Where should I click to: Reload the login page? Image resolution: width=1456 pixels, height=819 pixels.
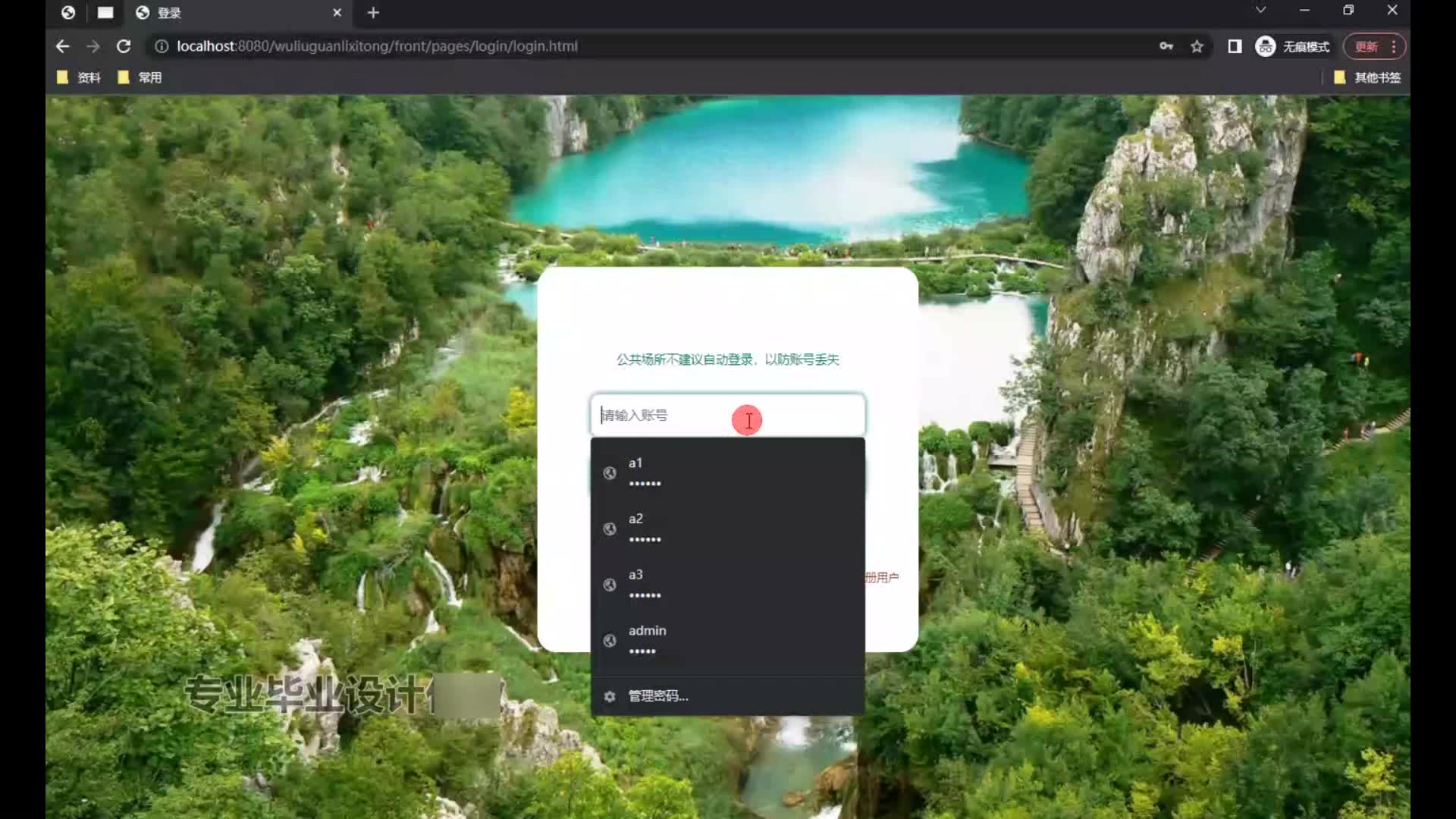tap(124, 46)
